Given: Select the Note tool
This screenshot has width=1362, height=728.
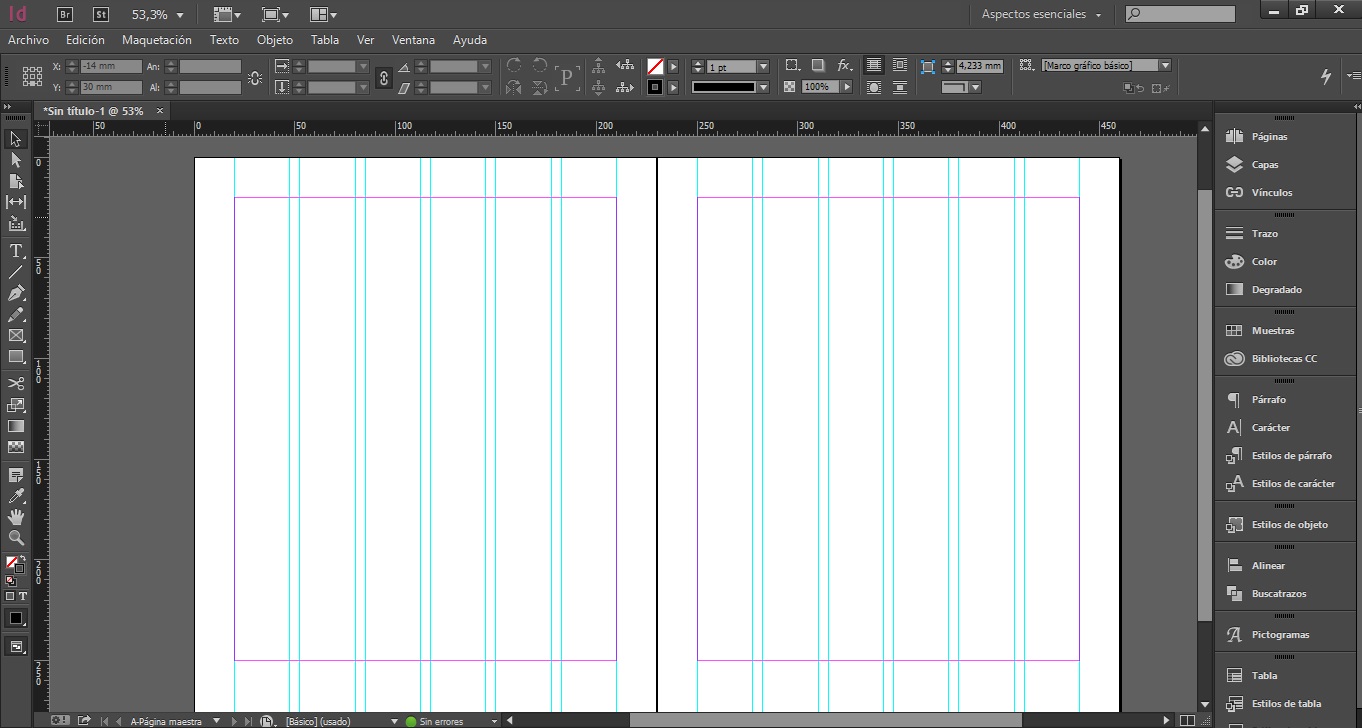Looking at the screenshot, I should (16, 475).
